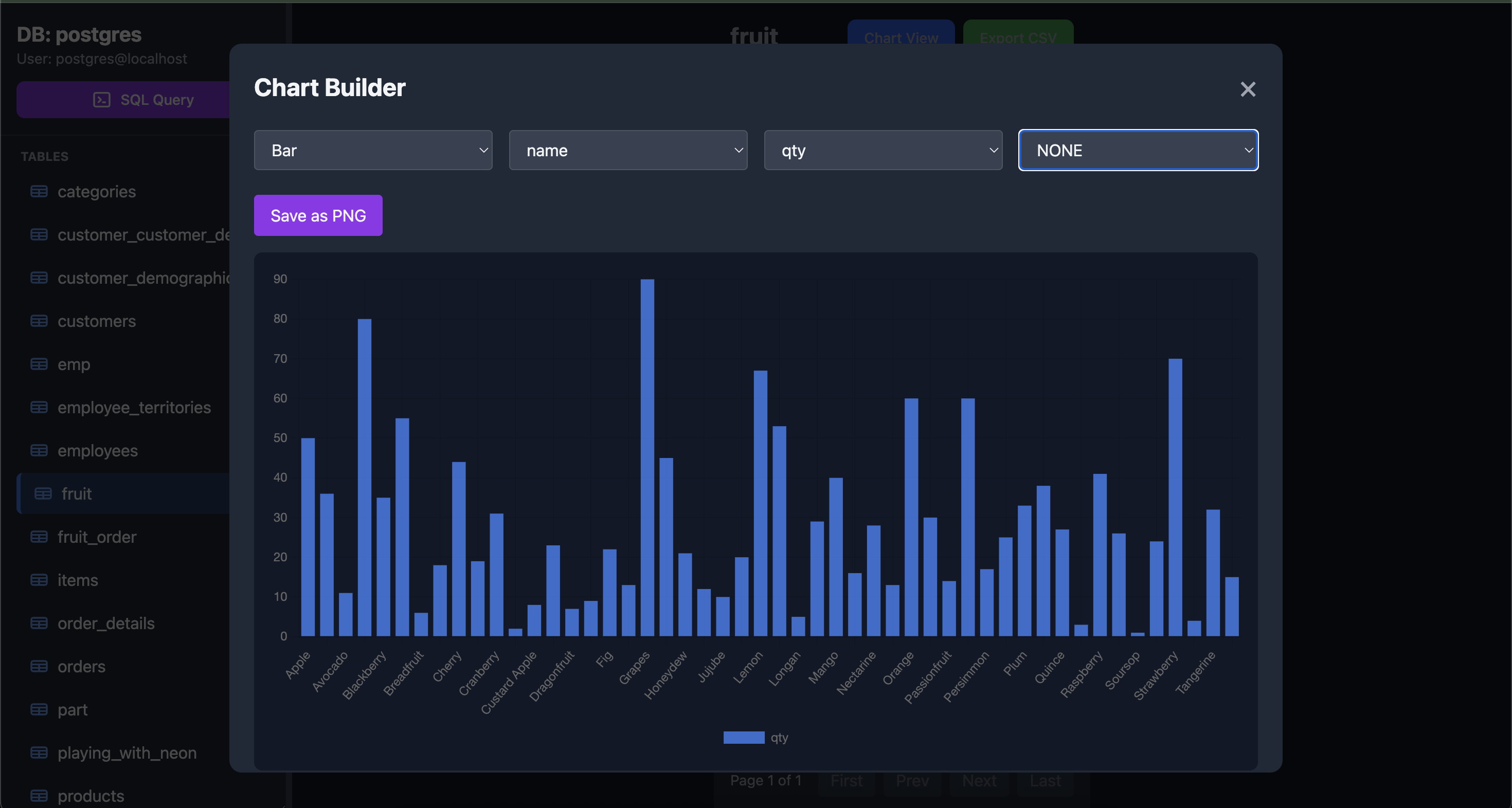Select the items table in sidebar
This screenshot has height=808, width=1512.
pyautogui.click(x=78, y=580)
